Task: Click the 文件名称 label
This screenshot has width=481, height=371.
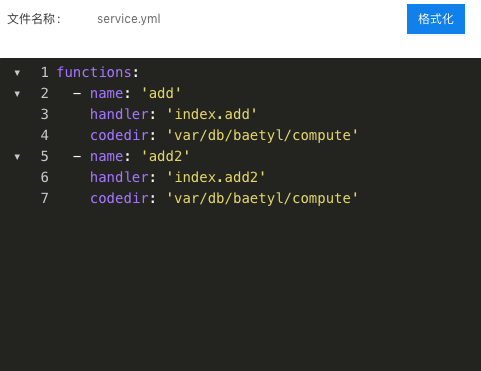Action: pyautogui.click(x=34, y=19)
